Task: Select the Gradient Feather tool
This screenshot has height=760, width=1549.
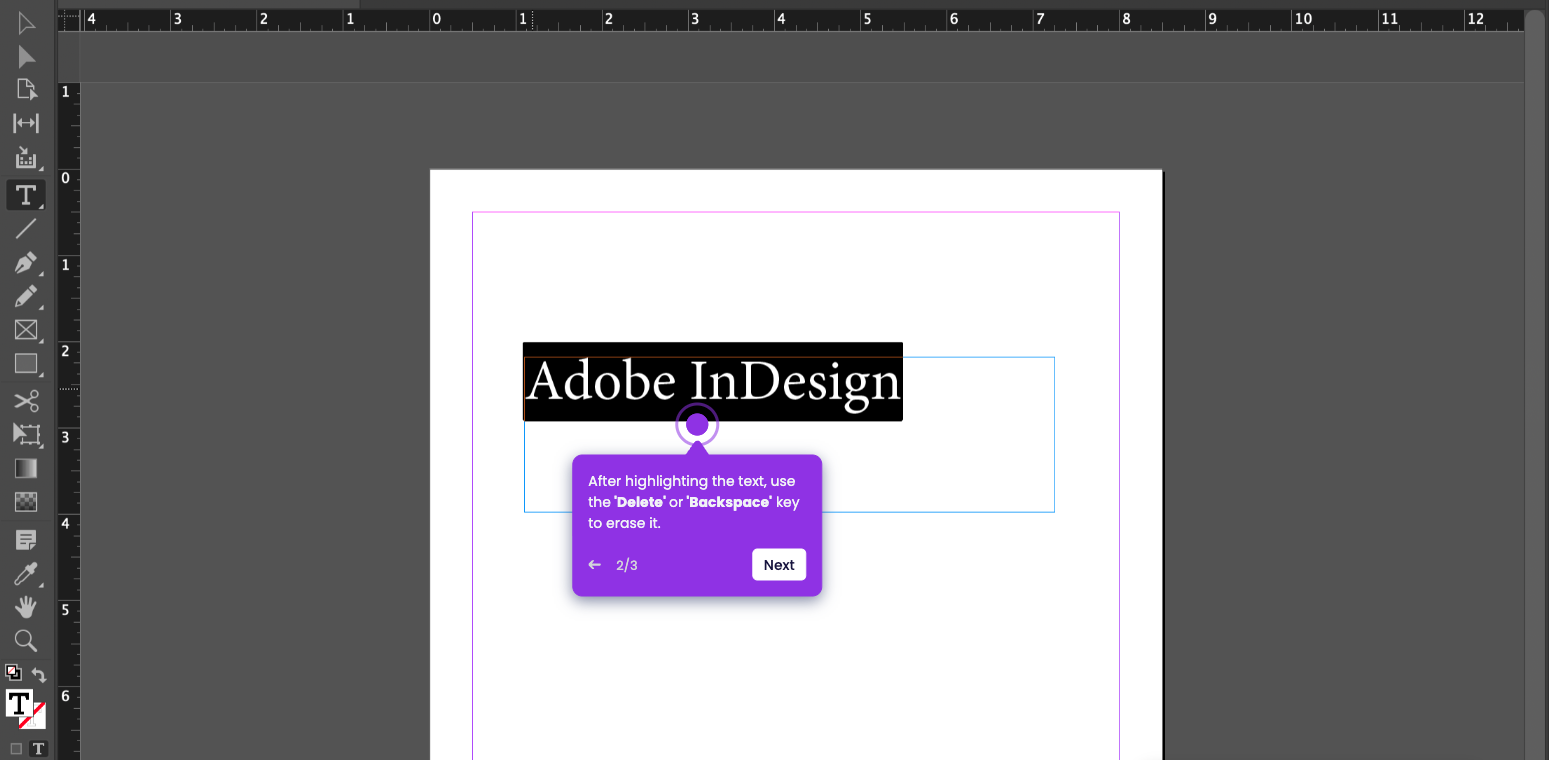Action: tap(26, 502)
